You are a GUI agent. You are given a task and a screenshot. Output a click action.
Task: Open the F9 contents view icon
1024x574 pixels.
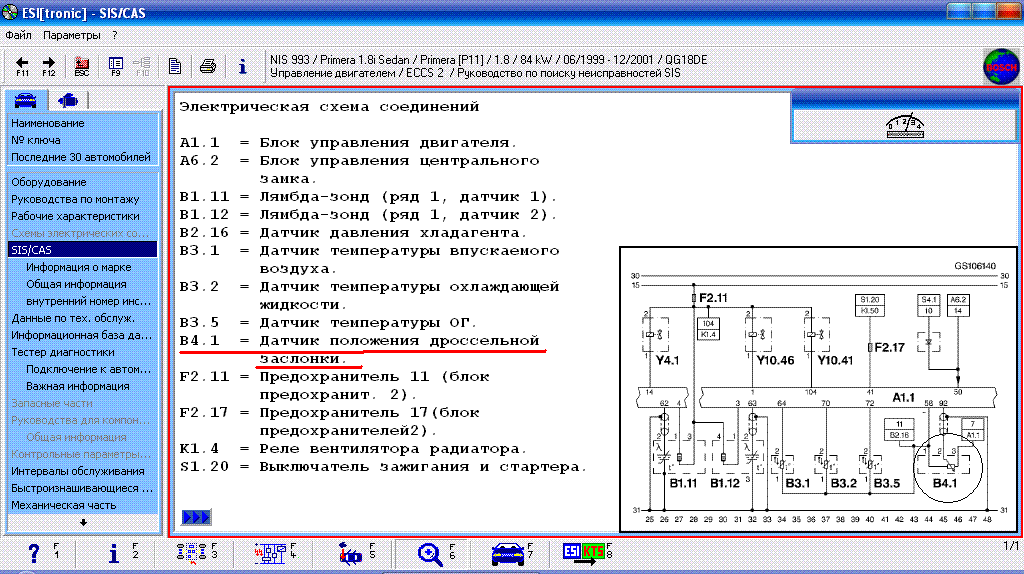116,66
